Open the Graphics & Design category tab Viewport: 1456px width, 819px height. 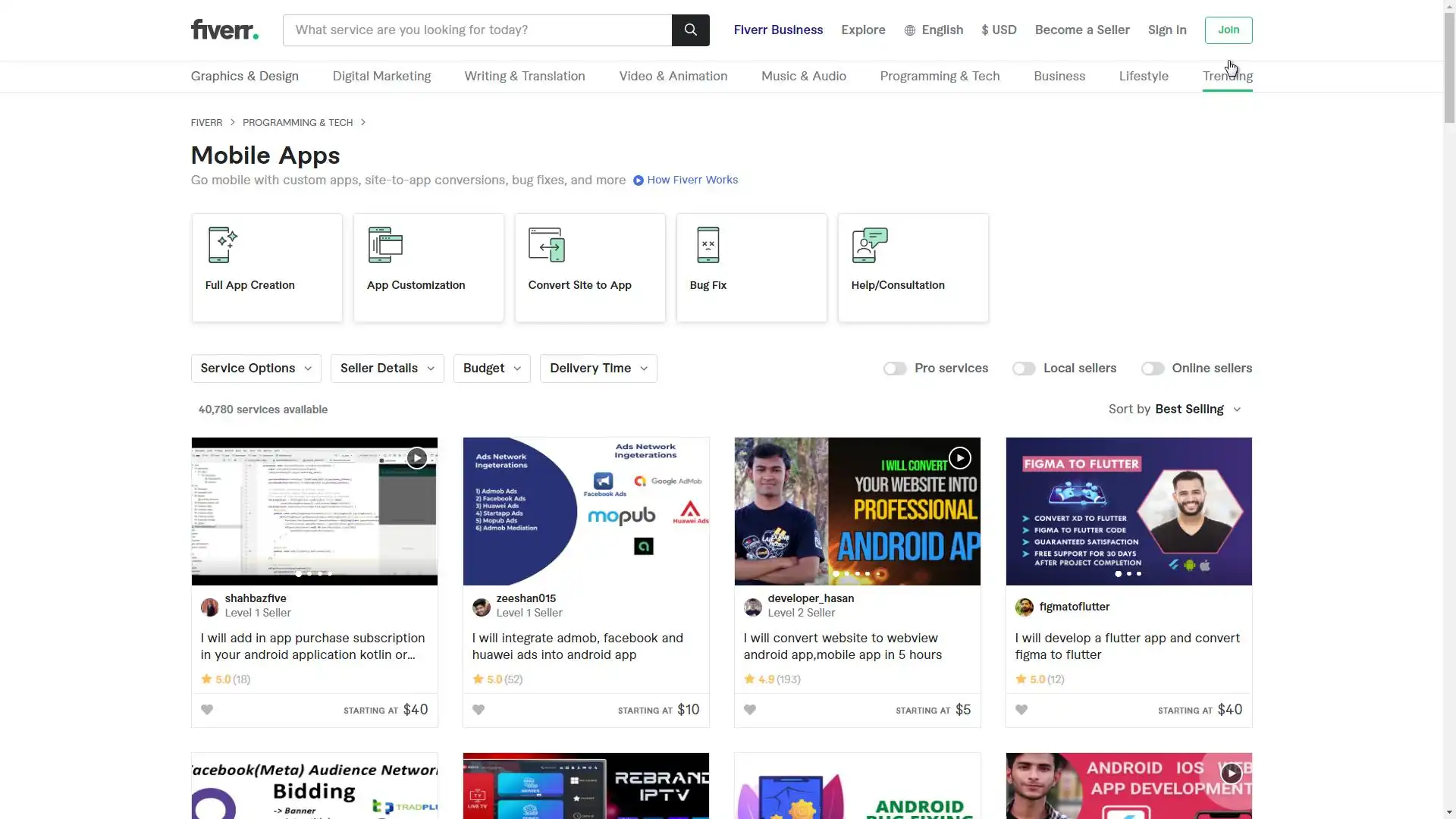(x=244, y=77)
